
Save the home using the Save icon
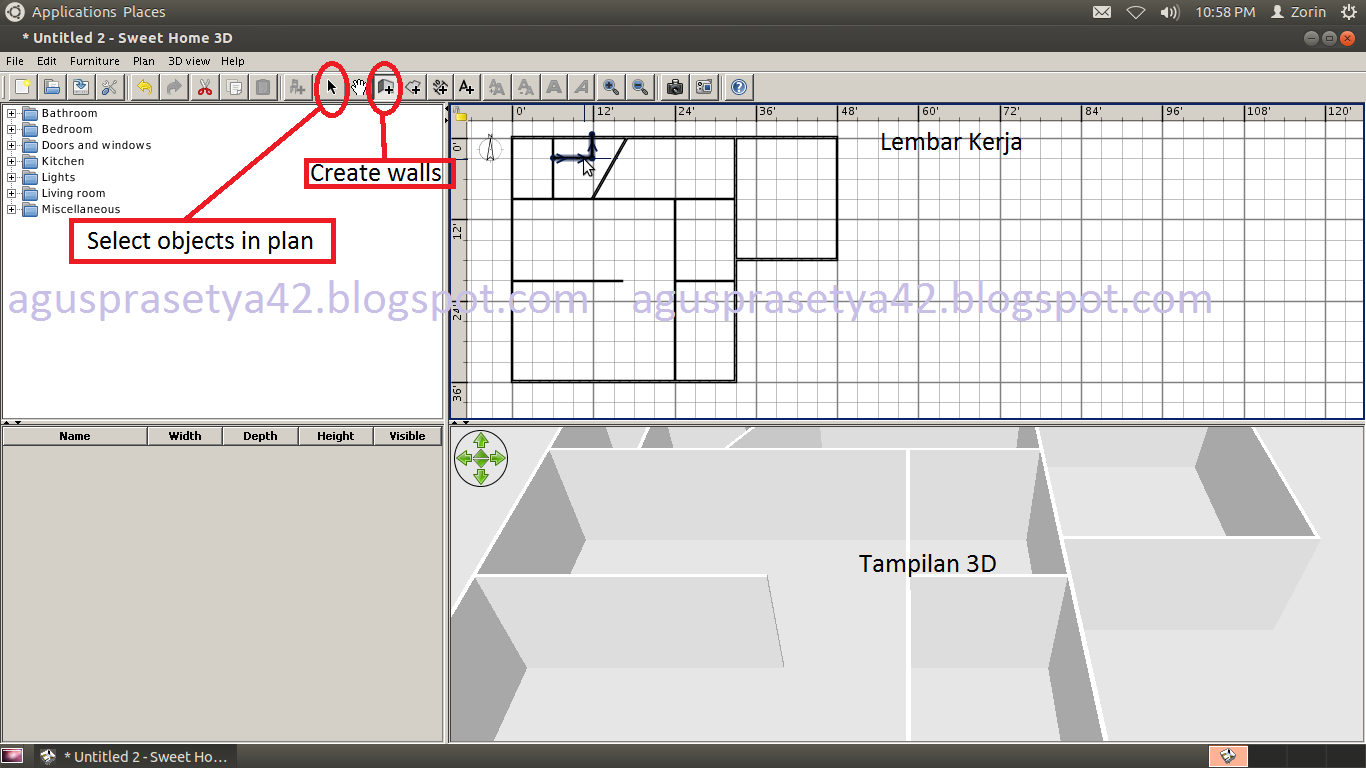[80, 88]
